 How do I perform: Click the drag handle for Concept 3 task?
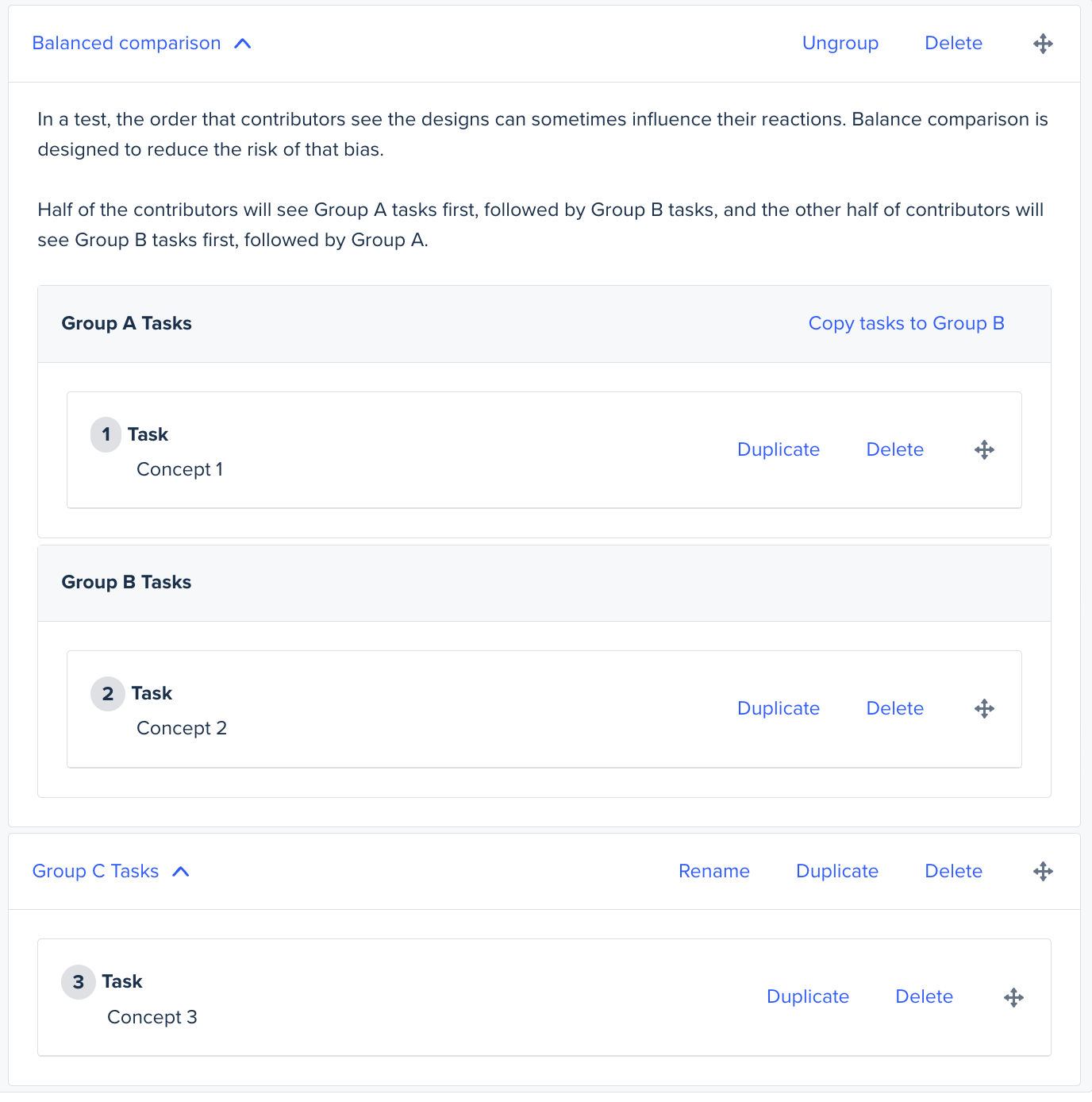point(1013,996)
